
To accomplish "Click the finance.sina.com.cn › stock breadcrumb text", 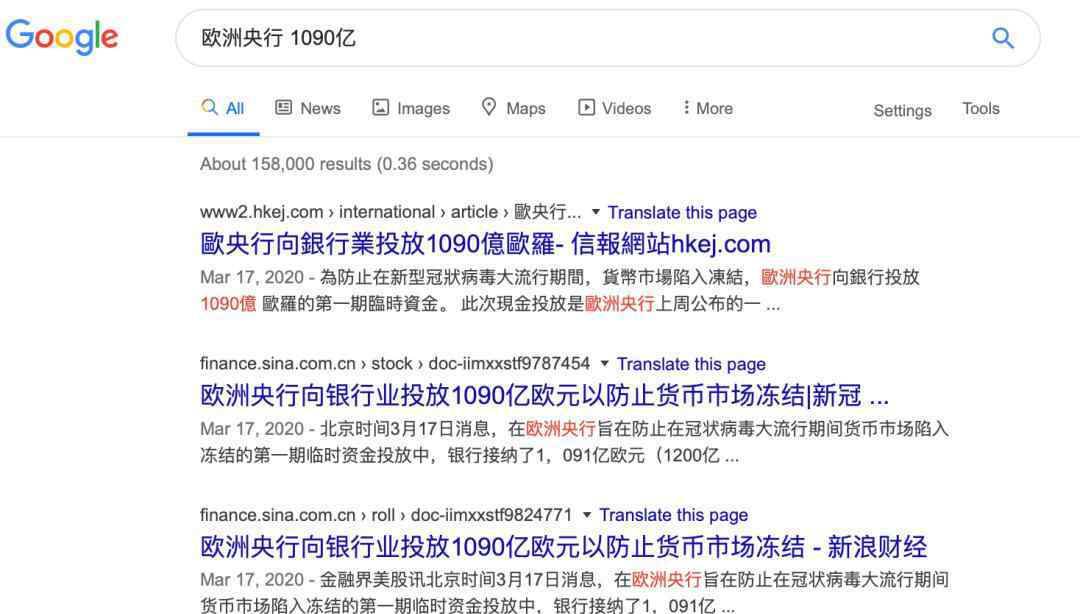I will point(395,363).
